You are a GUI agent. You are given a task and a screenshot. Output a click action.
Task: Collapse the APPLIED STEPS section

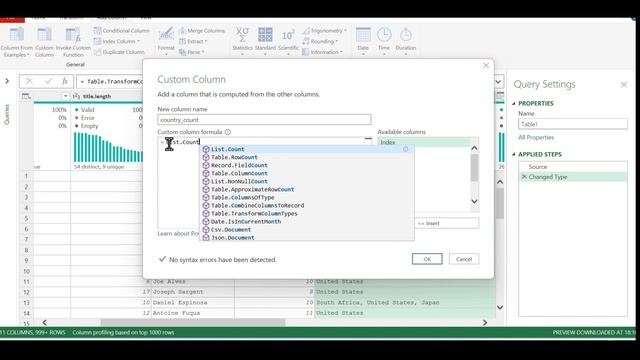[x=514, y=154]
